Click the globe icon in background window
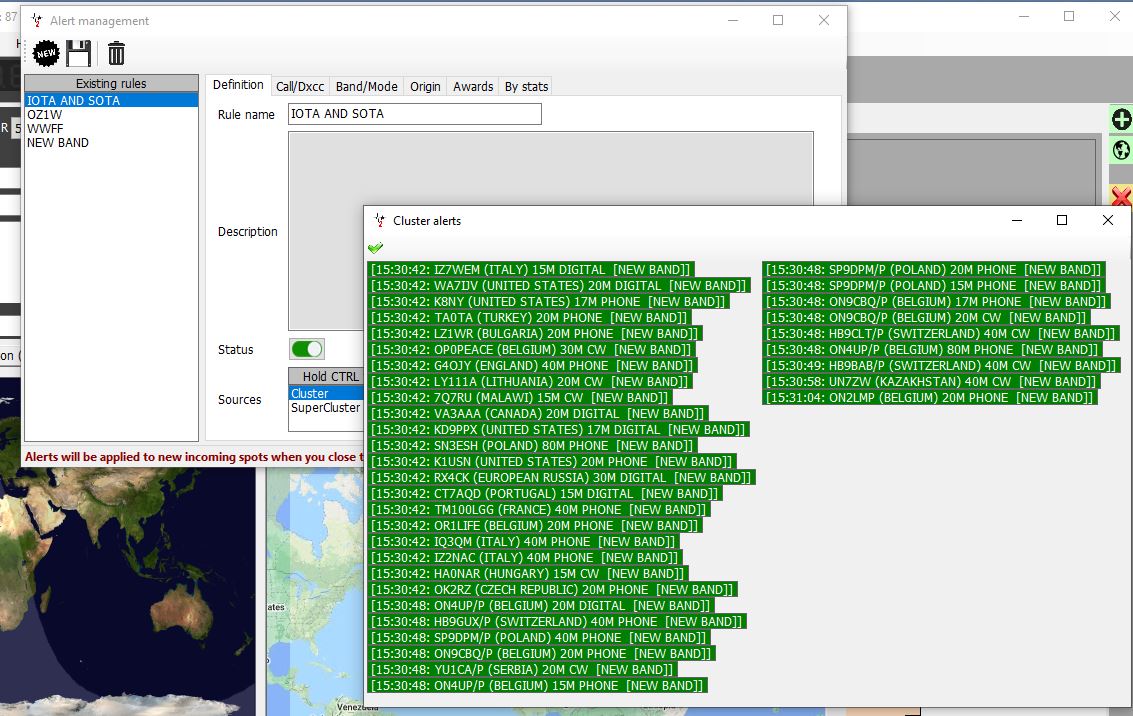This screenshot has width=1133, height=716. tap(1121, 150)
